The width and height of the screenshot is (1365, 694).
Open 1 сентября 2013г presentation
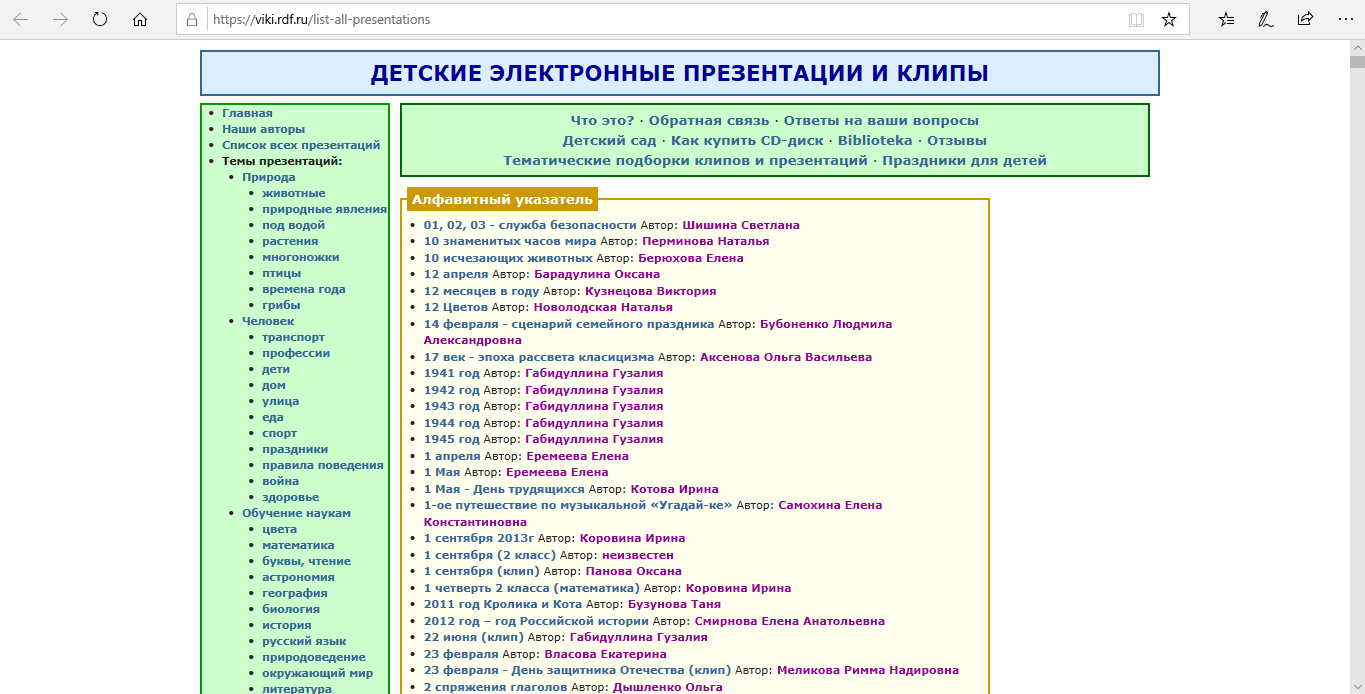click(x=479, y=539)
